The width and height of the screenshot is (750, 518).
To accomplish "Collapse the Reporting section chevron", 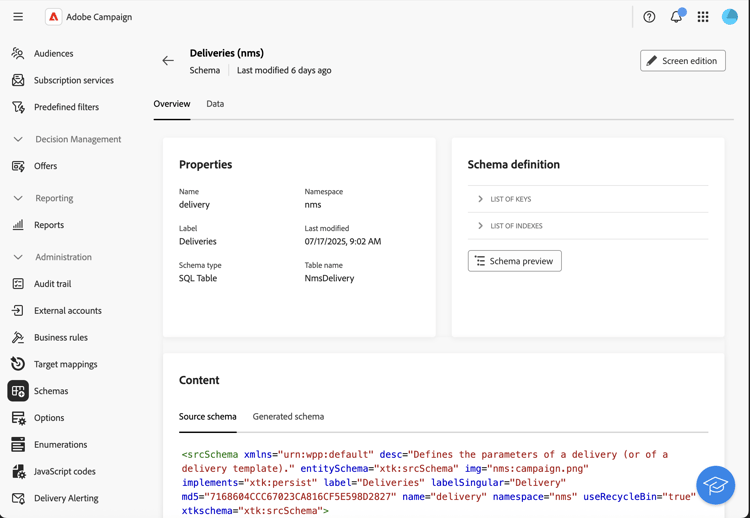I will coord(18,198).
